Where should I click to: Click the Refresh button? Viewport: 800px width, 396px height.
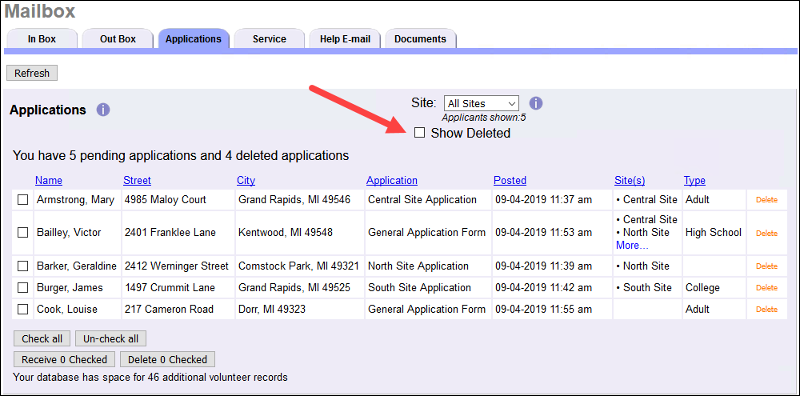click(x=32, y=73)
